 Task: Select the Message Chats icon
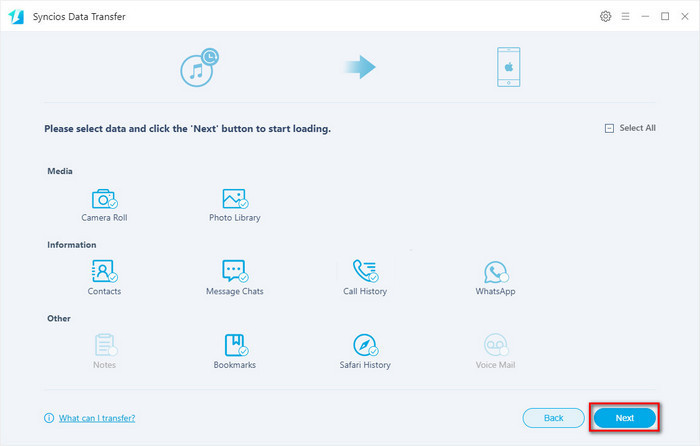(235, 271)
